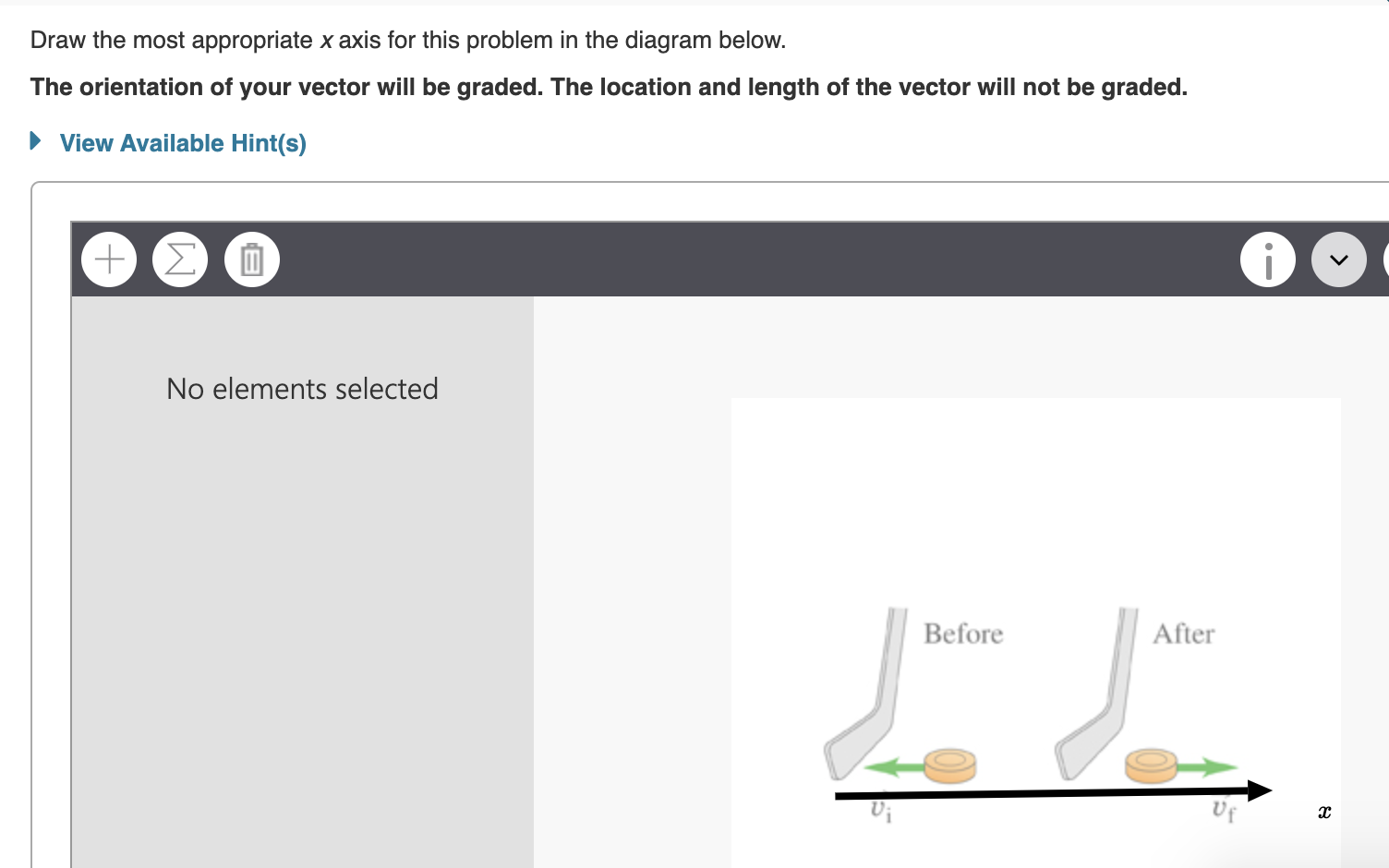
Task: Open the toolbar chevron dropdown
Action: click(1338, 259)
